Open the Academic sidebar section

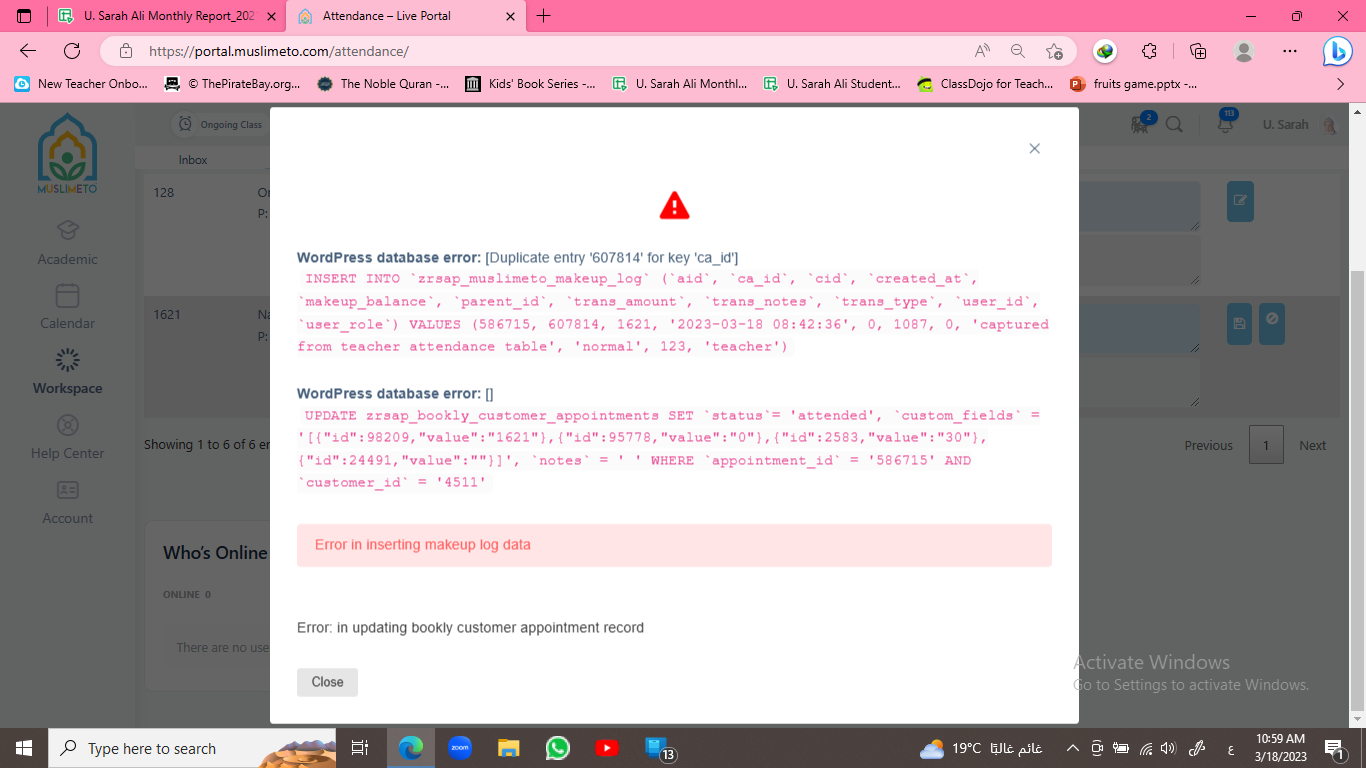(68, 243)
